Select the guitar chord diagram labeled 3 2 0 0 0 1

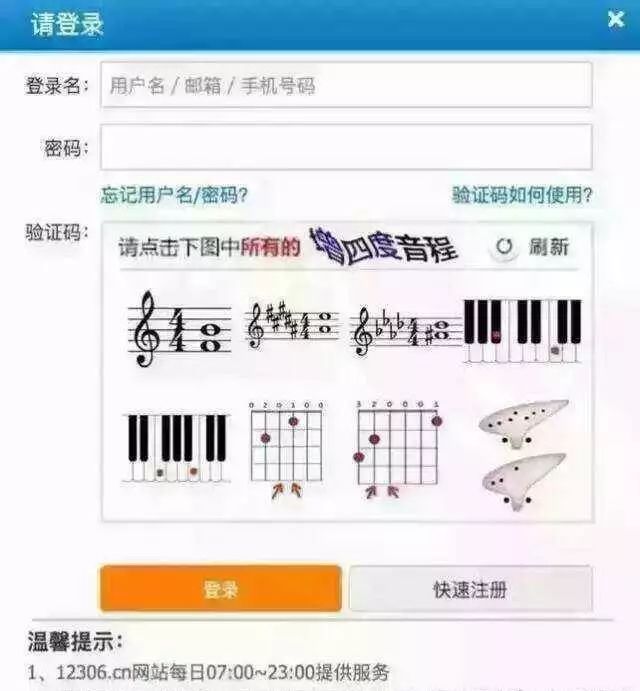[398, 450]
